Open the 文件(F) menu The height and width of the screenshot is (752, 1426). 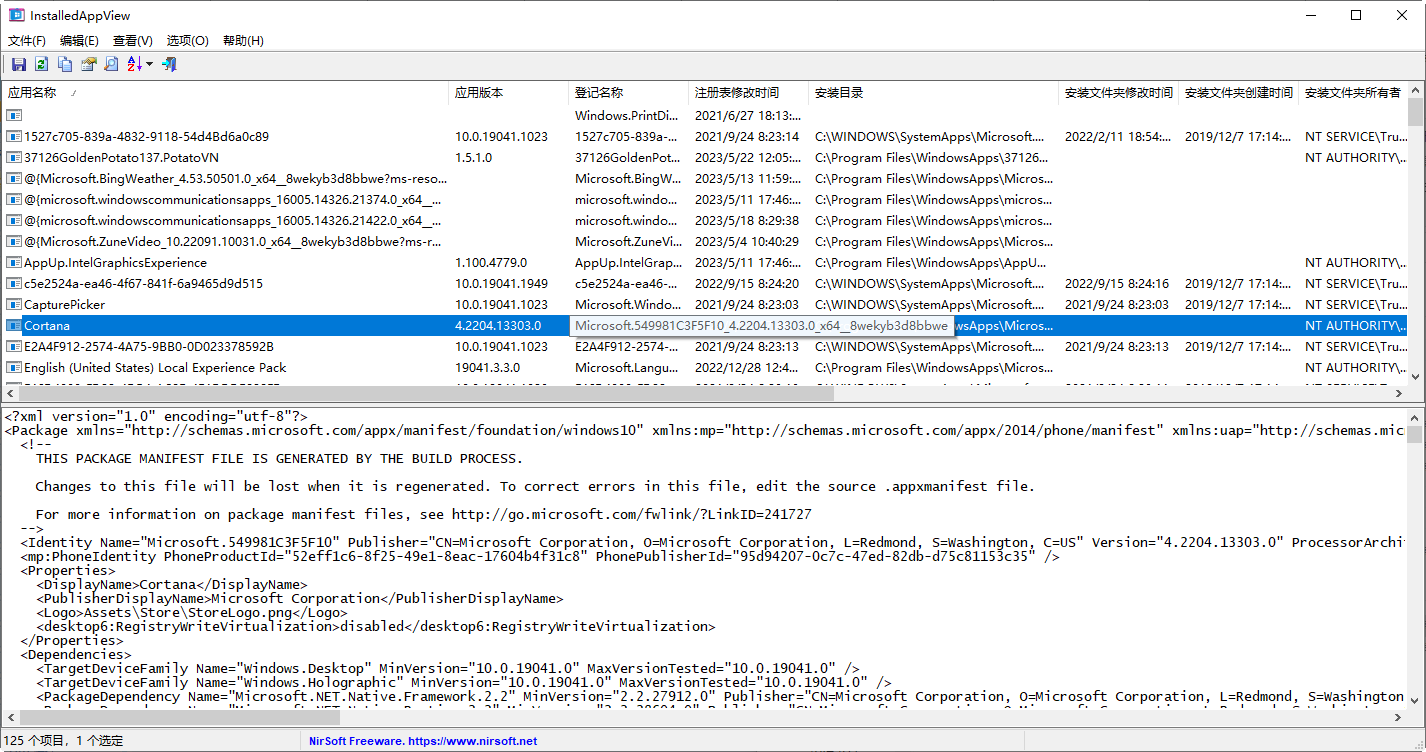(27, 41)
